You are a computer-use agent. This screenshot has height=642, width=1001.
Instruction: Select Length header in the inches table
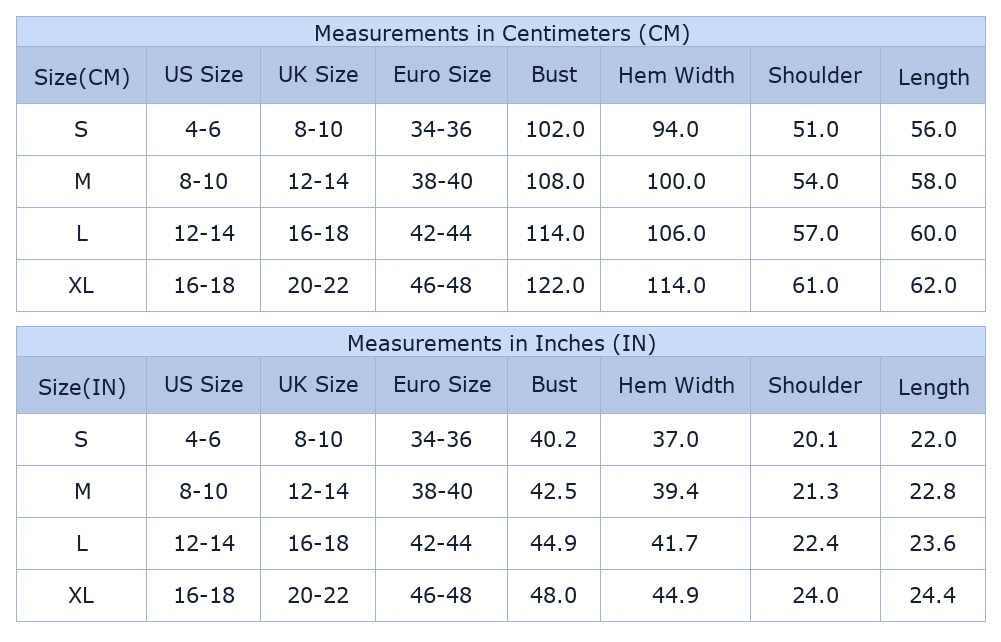pos(933,387)
